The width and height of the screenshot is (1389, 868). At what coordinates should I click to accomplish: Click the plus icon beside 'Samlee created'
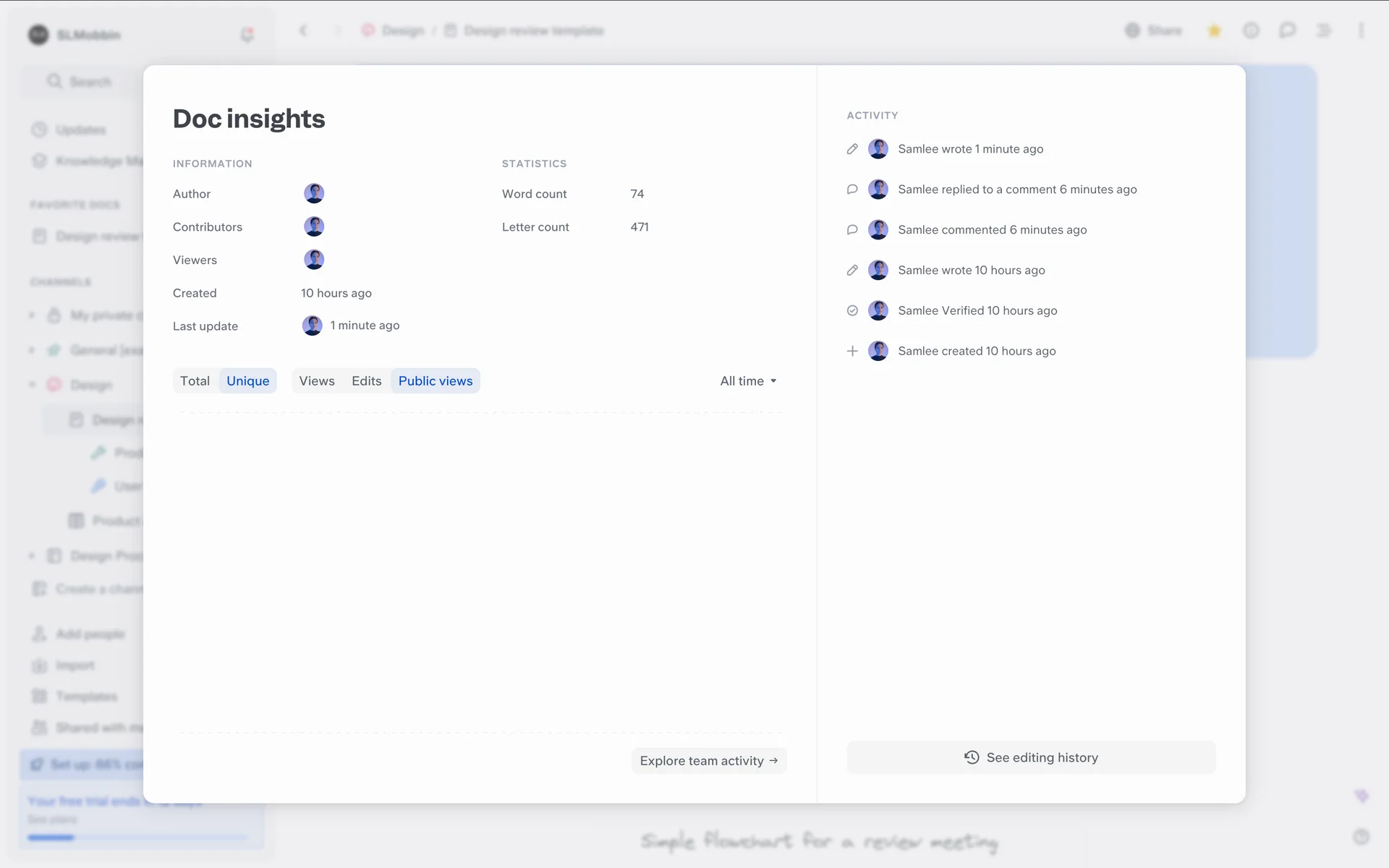click(x=852, y=351)
